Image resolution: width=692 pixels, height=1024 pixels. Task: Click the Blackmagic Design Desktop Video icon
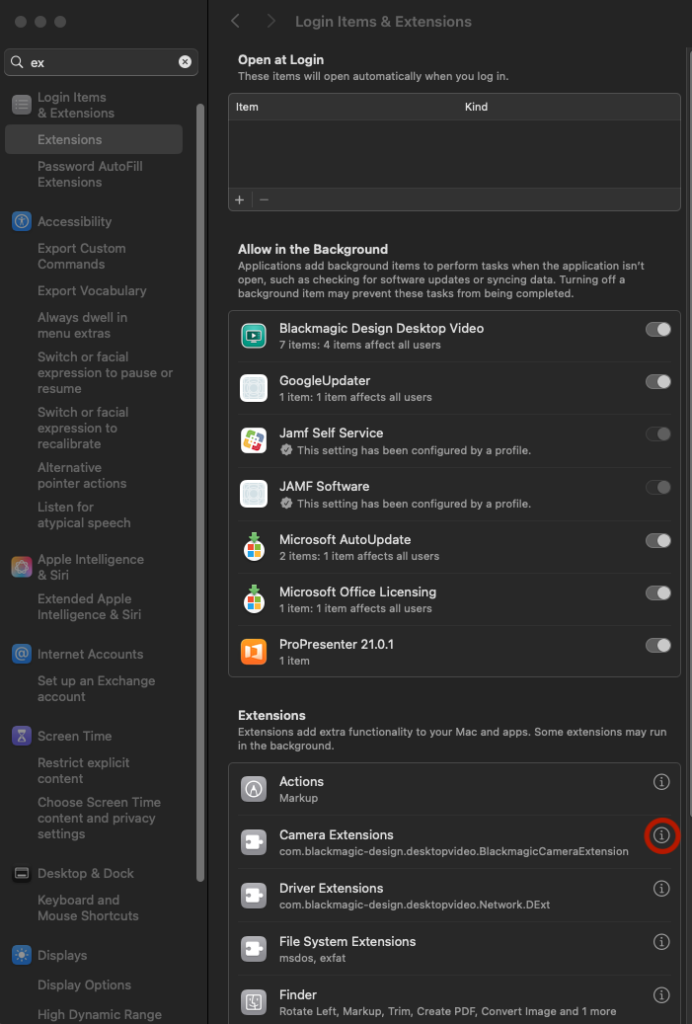click(254, 336)
